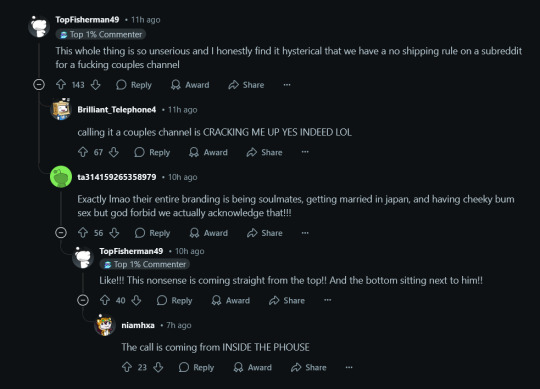Collapse TopFisherman49's 10h ago reply thread
Image resolution: width=540 pixels, height=389 pixels.
pyautogui.click(x=83, y=300)
